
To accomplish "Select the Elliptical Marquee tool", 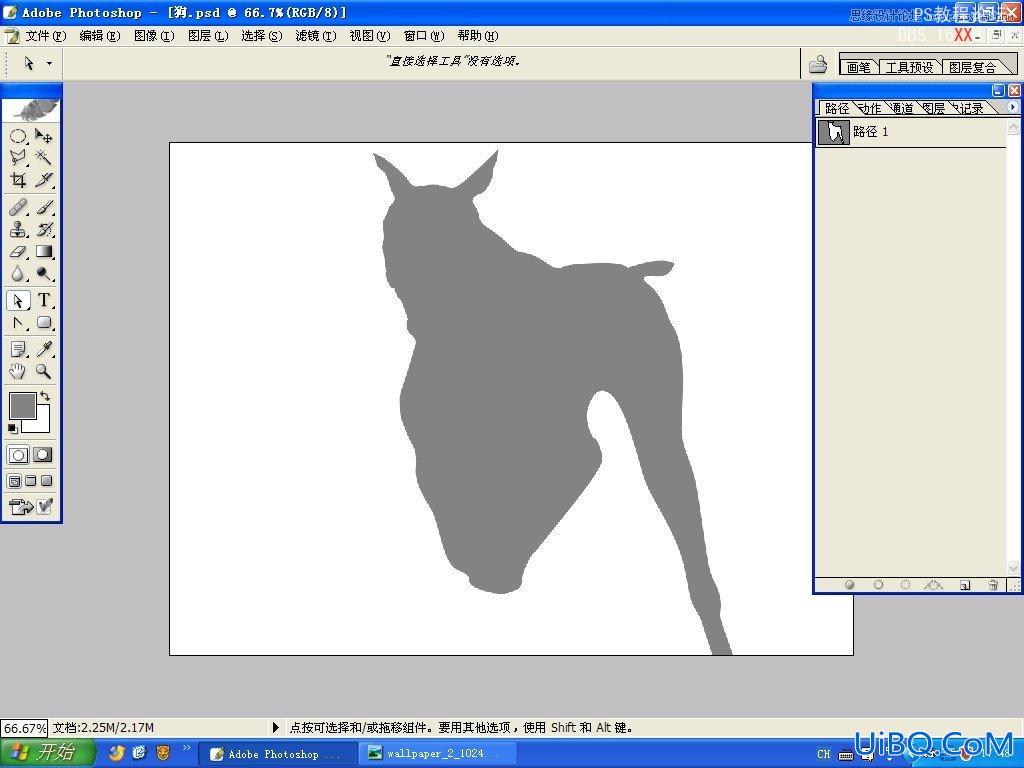I will coord(18,136).
